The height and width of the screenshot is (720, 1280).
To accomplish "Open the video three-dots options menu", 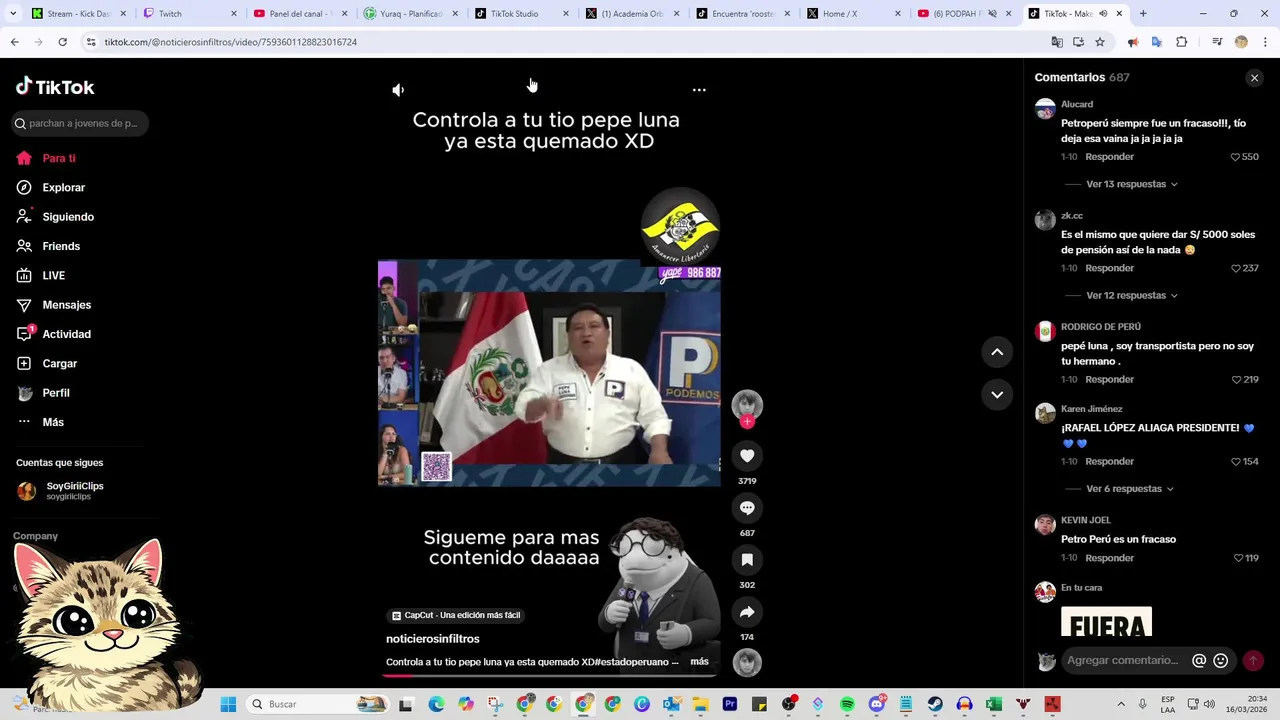I will (x=699, y=90).
